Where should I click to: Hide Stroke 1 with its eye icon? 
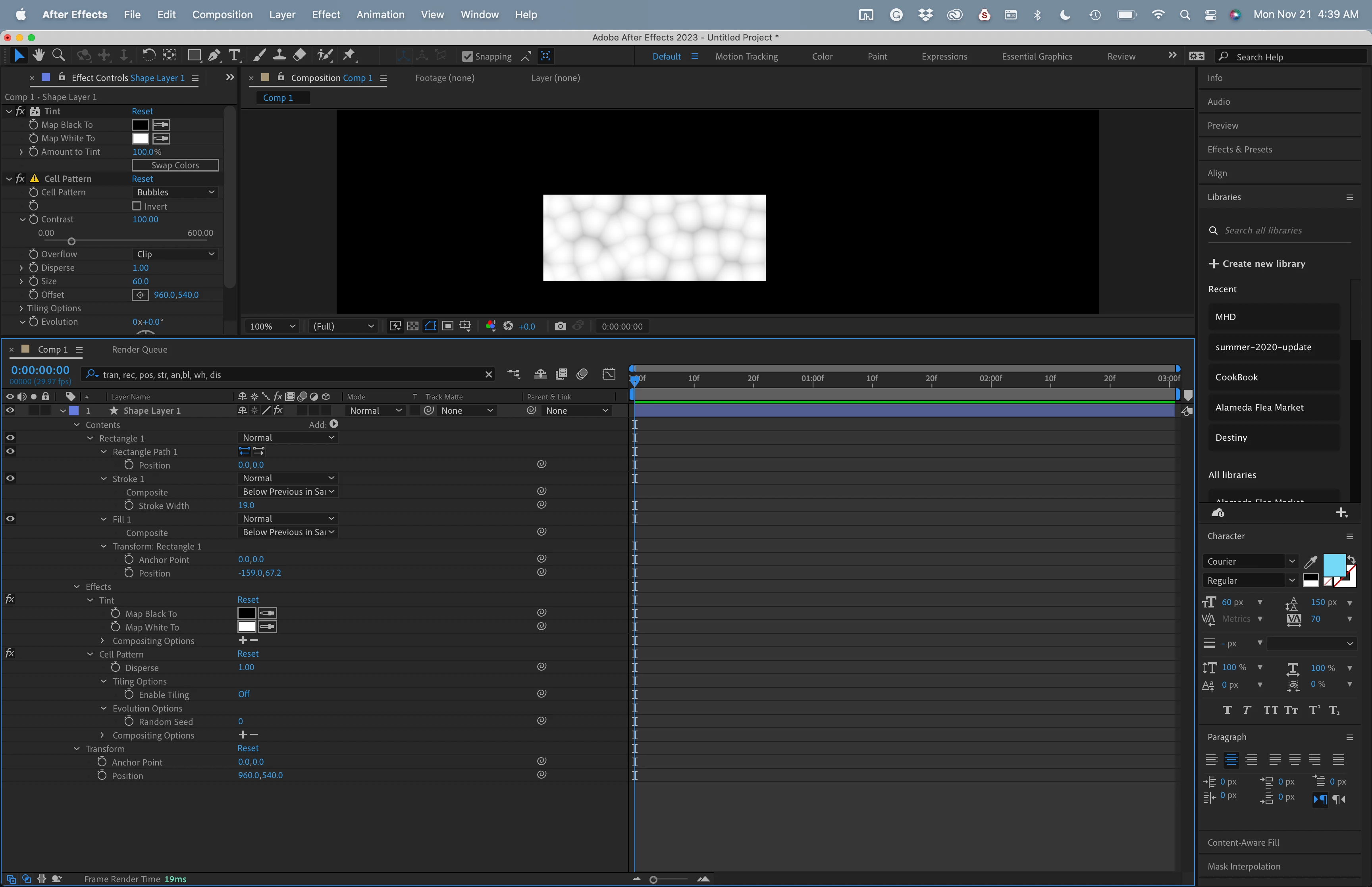[10, 478]
